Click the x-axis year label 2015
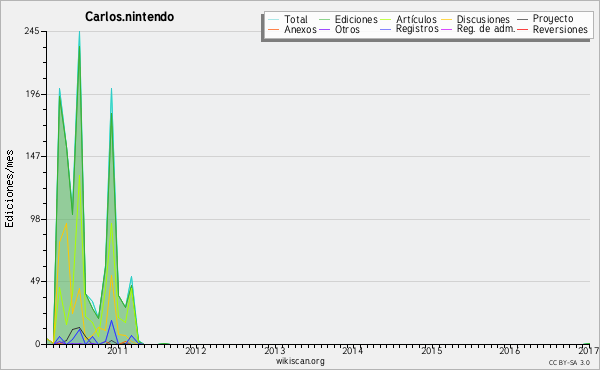 tap(431, 350)
